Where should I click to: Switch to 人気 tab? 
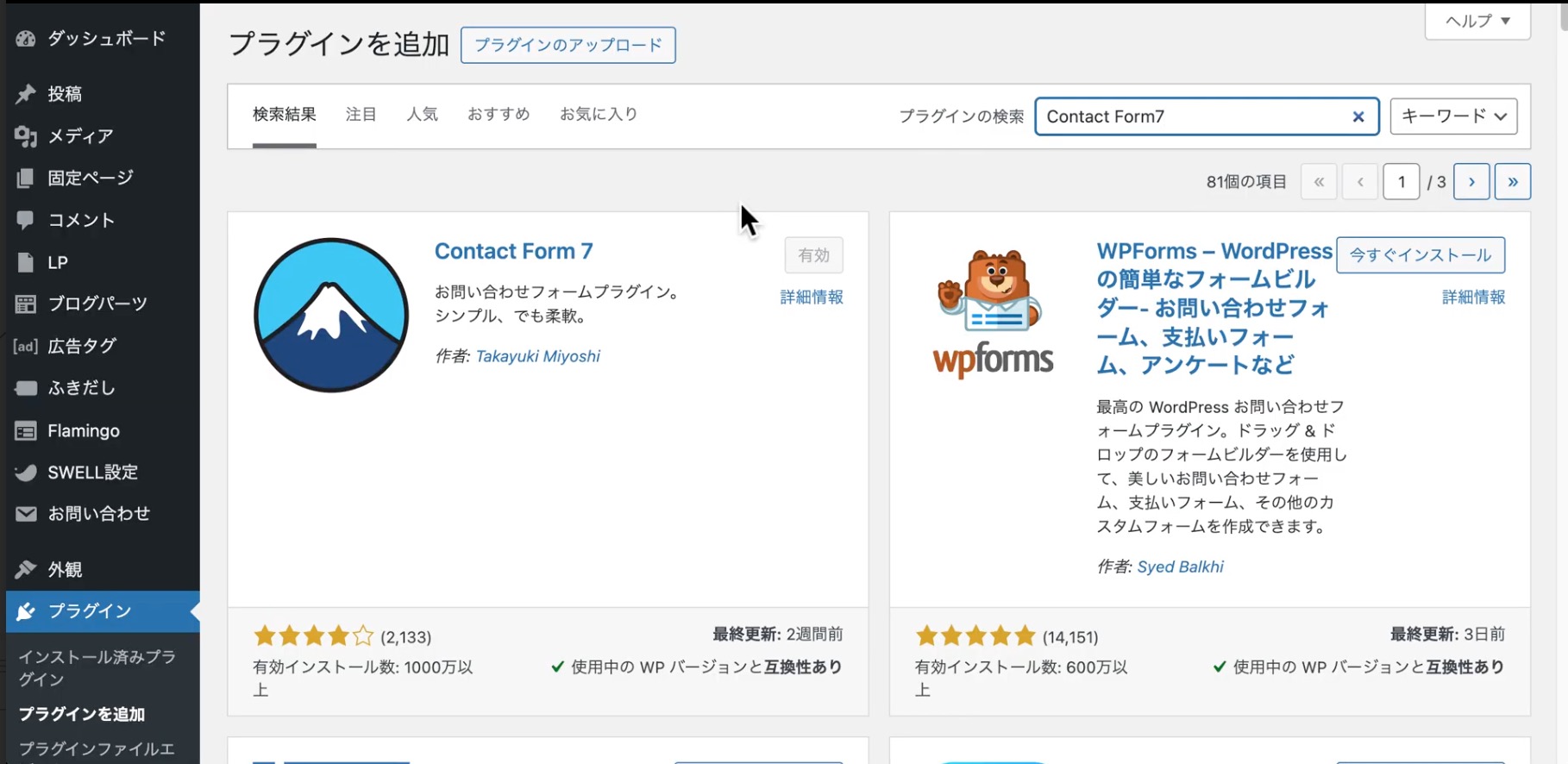[423, 115]
